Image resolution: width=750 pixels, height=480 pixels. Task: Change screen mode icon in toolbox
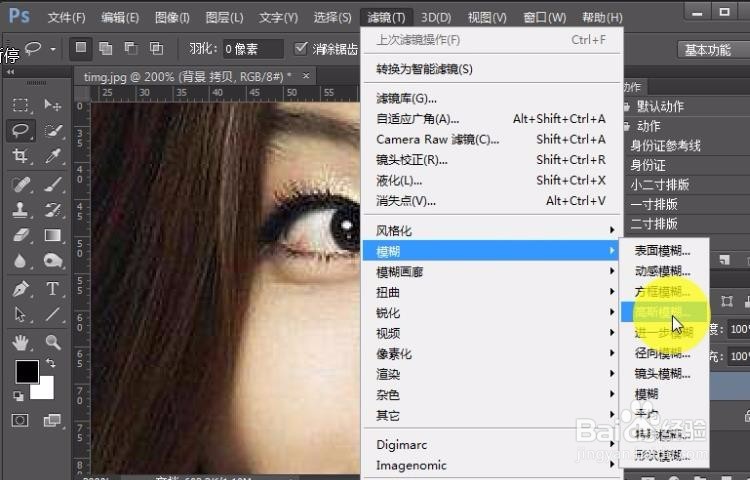(x=52, y=420)
